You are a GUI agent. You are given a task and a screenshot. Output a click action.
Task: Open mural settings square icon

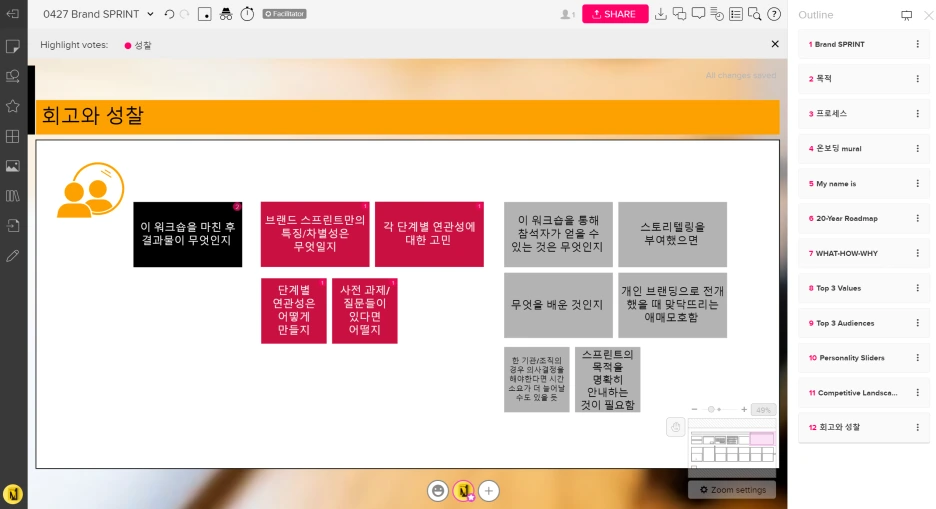205,14
